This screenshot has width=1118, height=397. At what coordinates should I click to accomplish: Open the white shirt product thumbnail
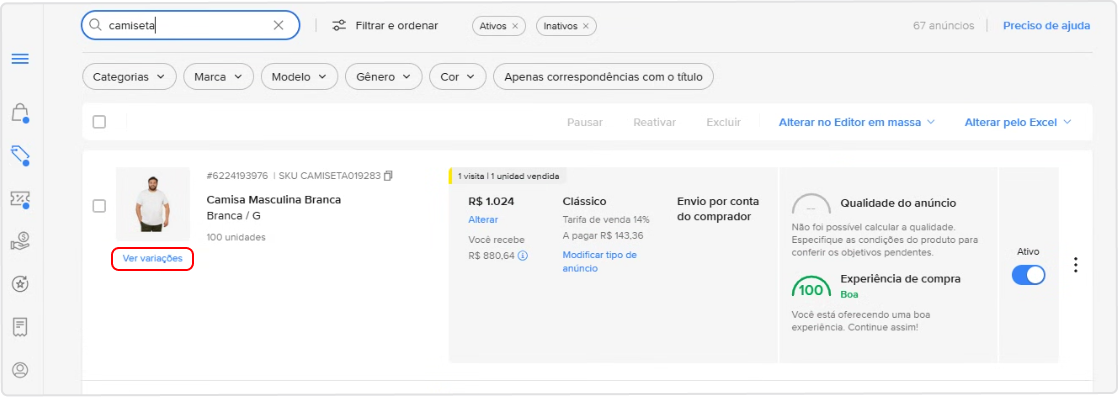153,205
